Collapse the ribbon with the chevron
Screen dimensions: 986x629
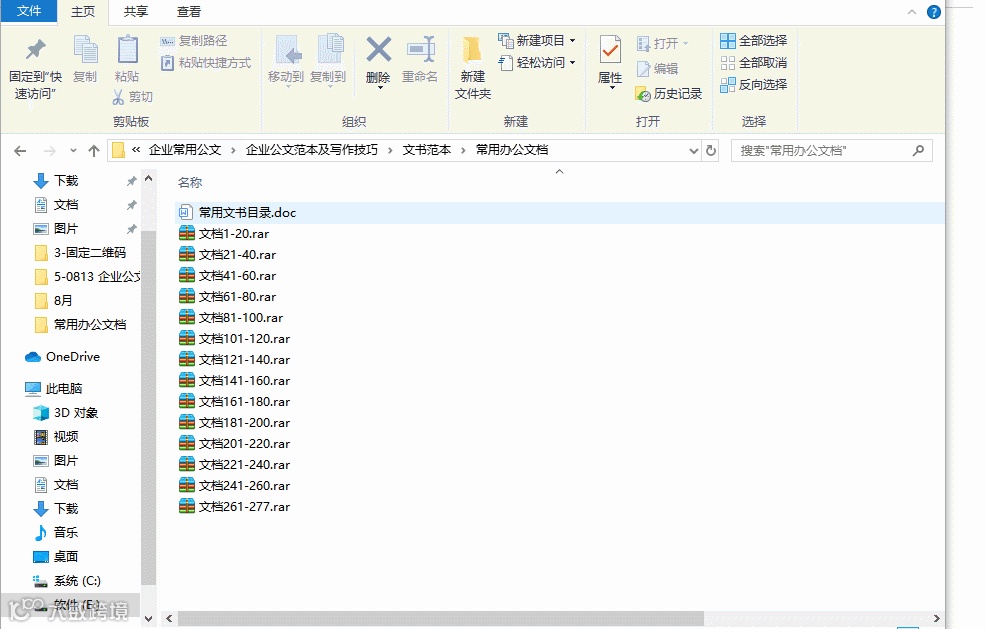(x=912, y=12)
